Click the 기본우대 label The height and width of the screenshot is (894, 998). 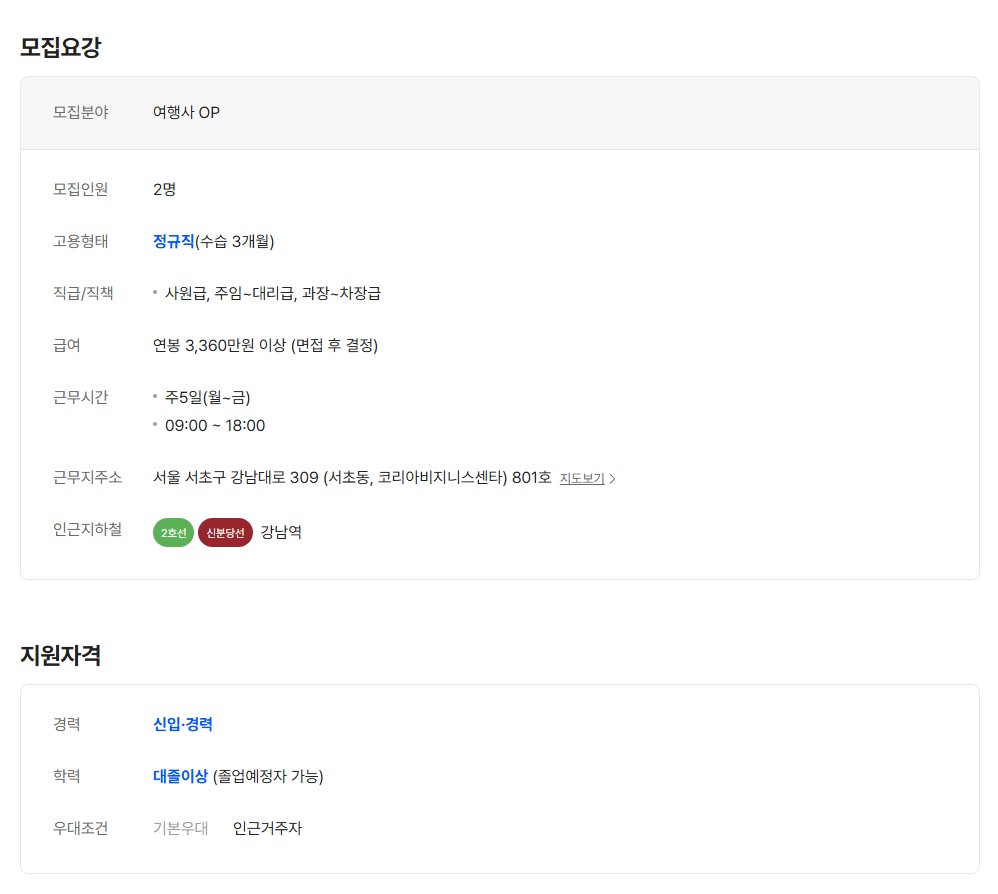pyautogui.click(x=180, y=828)
